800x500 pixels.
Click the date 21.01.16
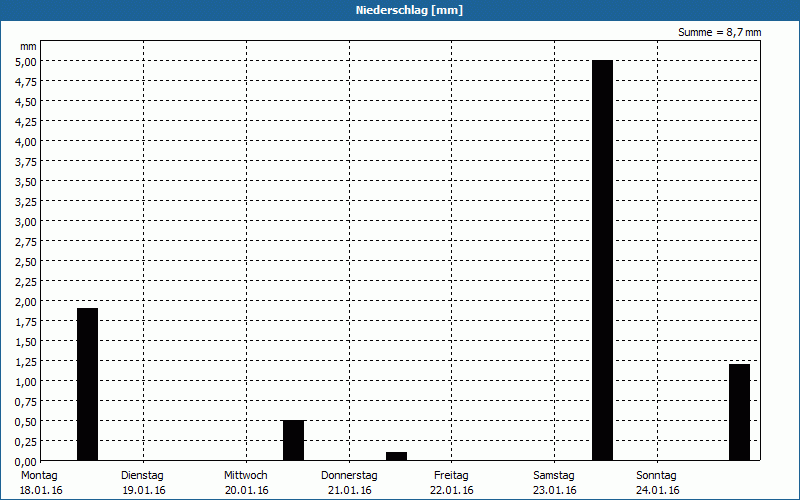pos(349,490)
